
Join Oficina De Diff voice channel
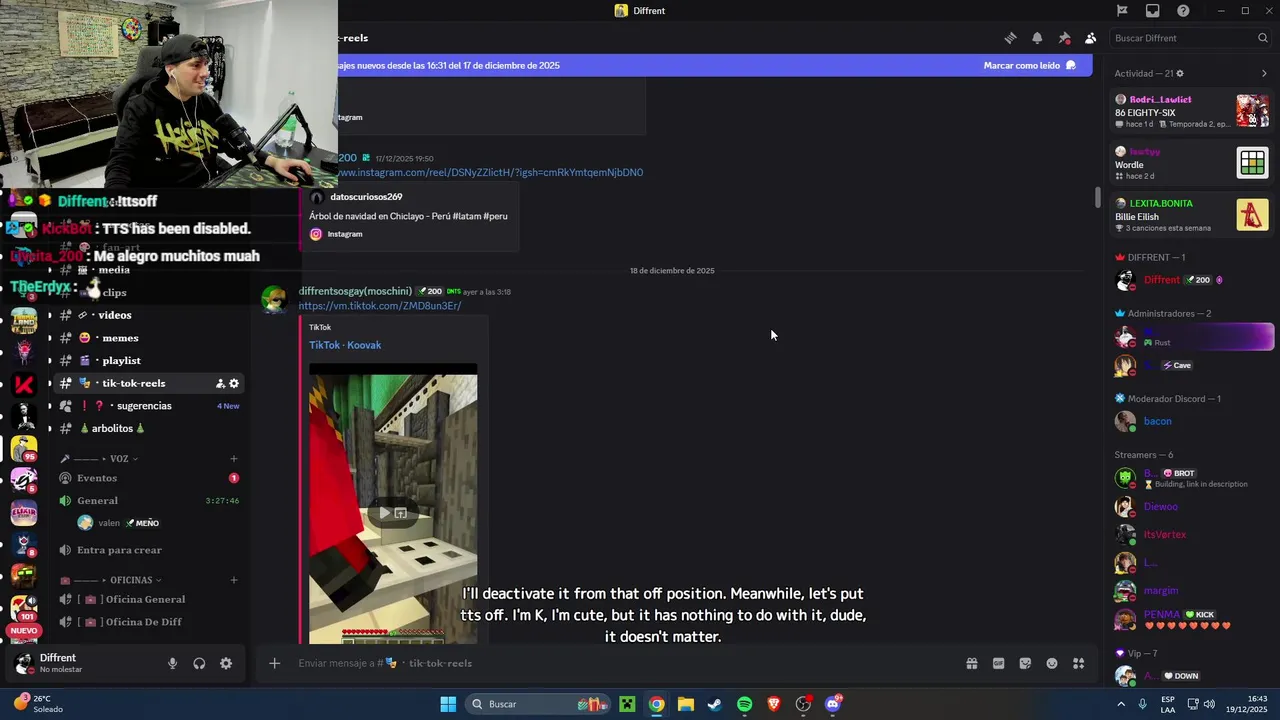click(148, 622)
